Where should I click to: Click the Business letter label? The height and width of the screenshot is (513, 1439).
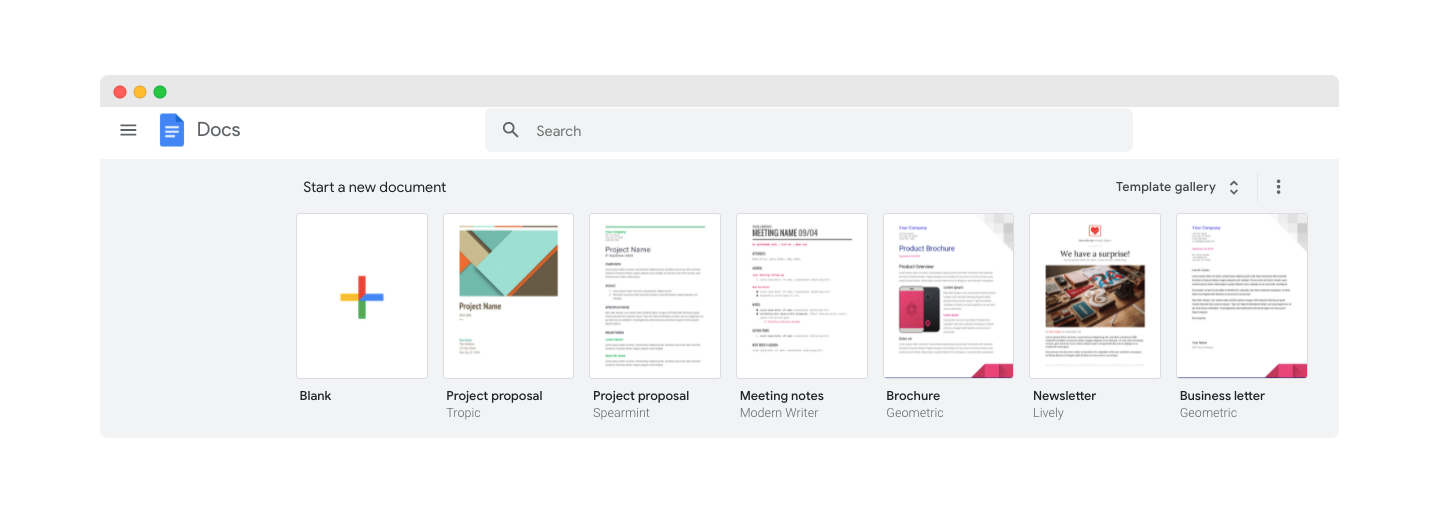click(x=1222, y=396)
